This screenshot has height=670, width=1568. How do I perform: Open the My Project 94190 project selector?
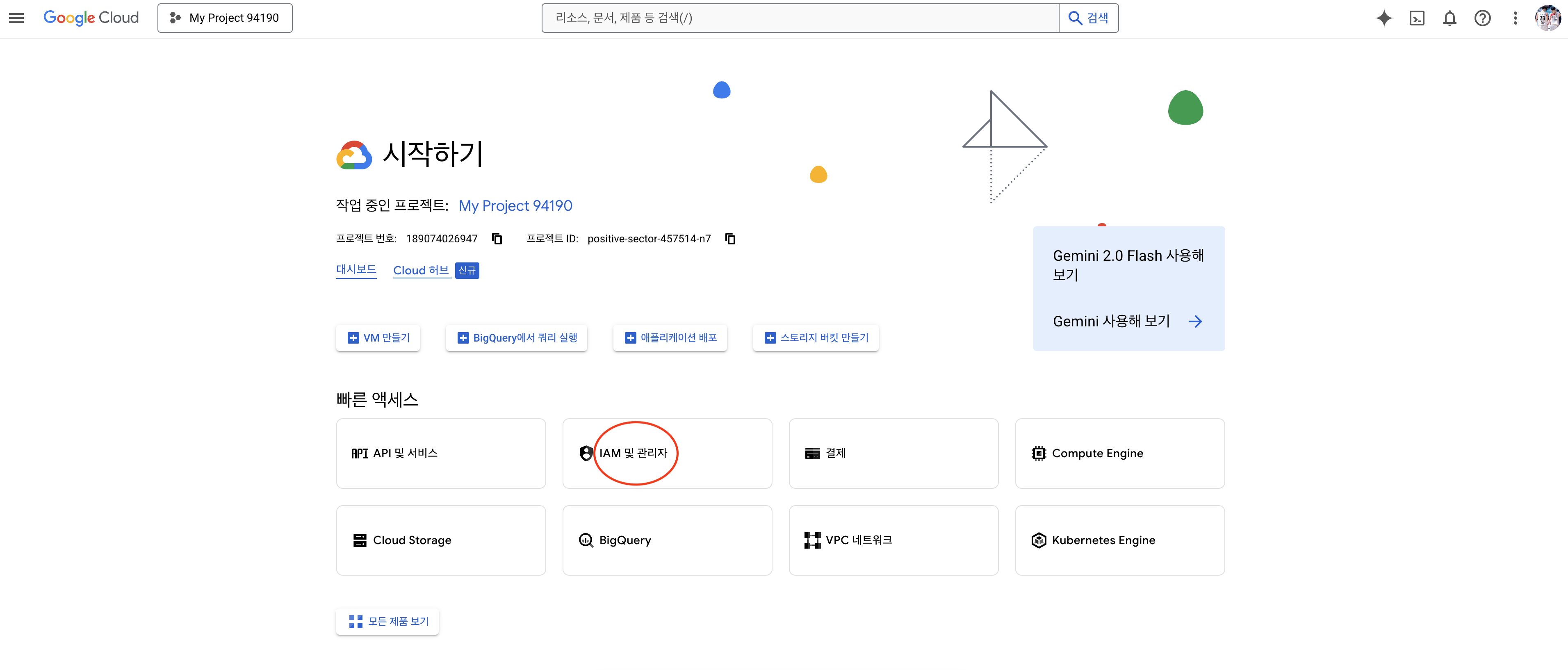(x=225, y=18)
